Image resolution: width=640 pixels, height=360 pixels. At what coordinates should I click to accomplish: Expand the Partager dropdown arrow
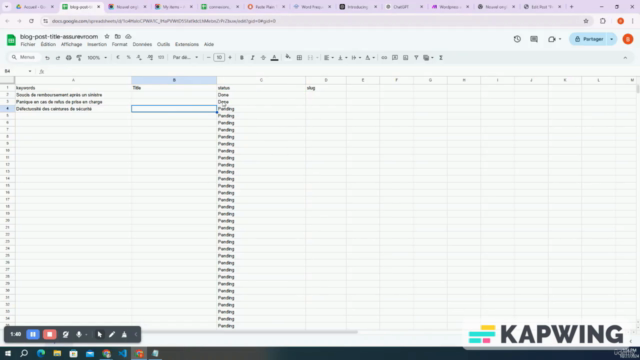(x=612, y=39)
